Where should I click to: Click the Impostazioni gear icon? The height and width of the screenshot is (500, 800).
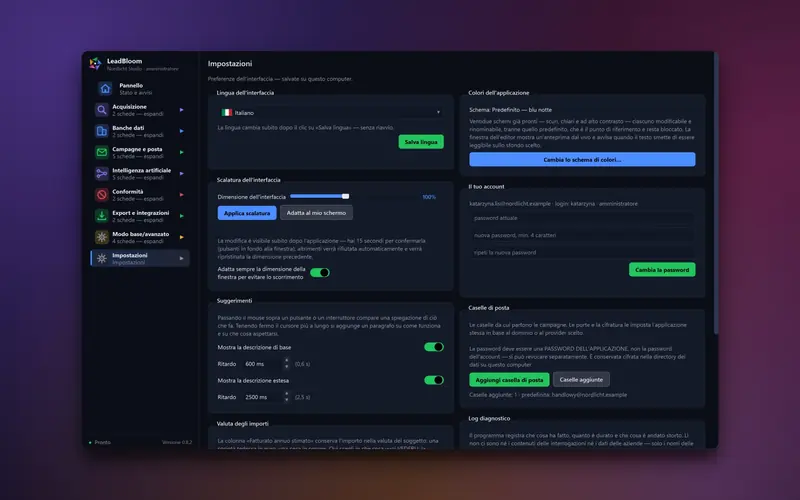(x=102, y=259)
